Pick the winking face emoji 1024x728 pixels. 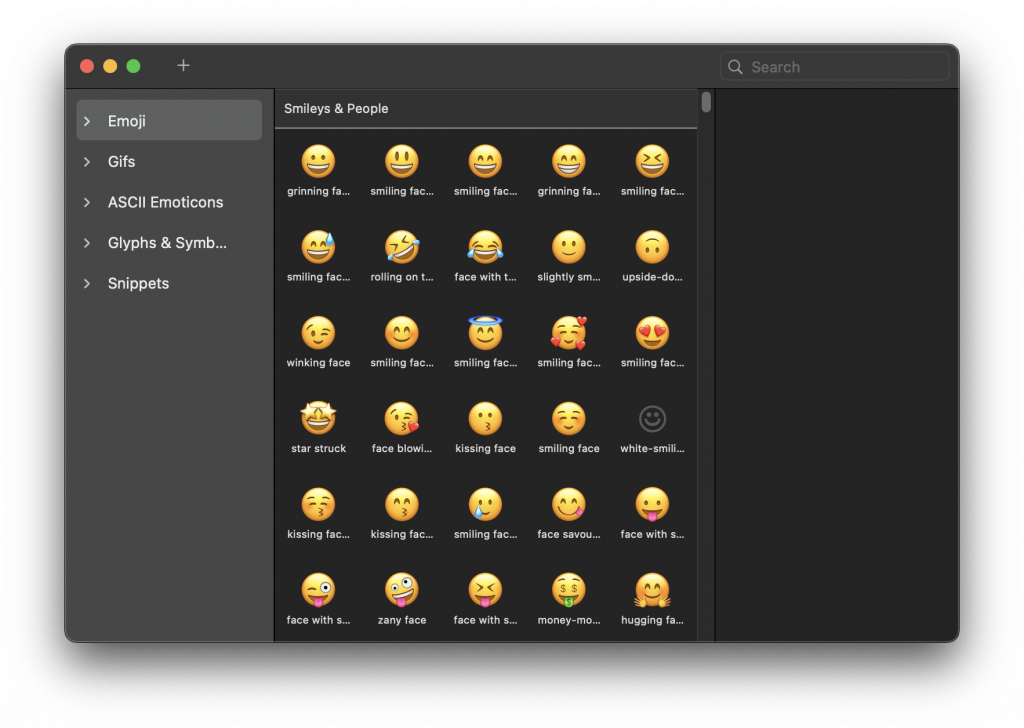click(x=318, y=333)
